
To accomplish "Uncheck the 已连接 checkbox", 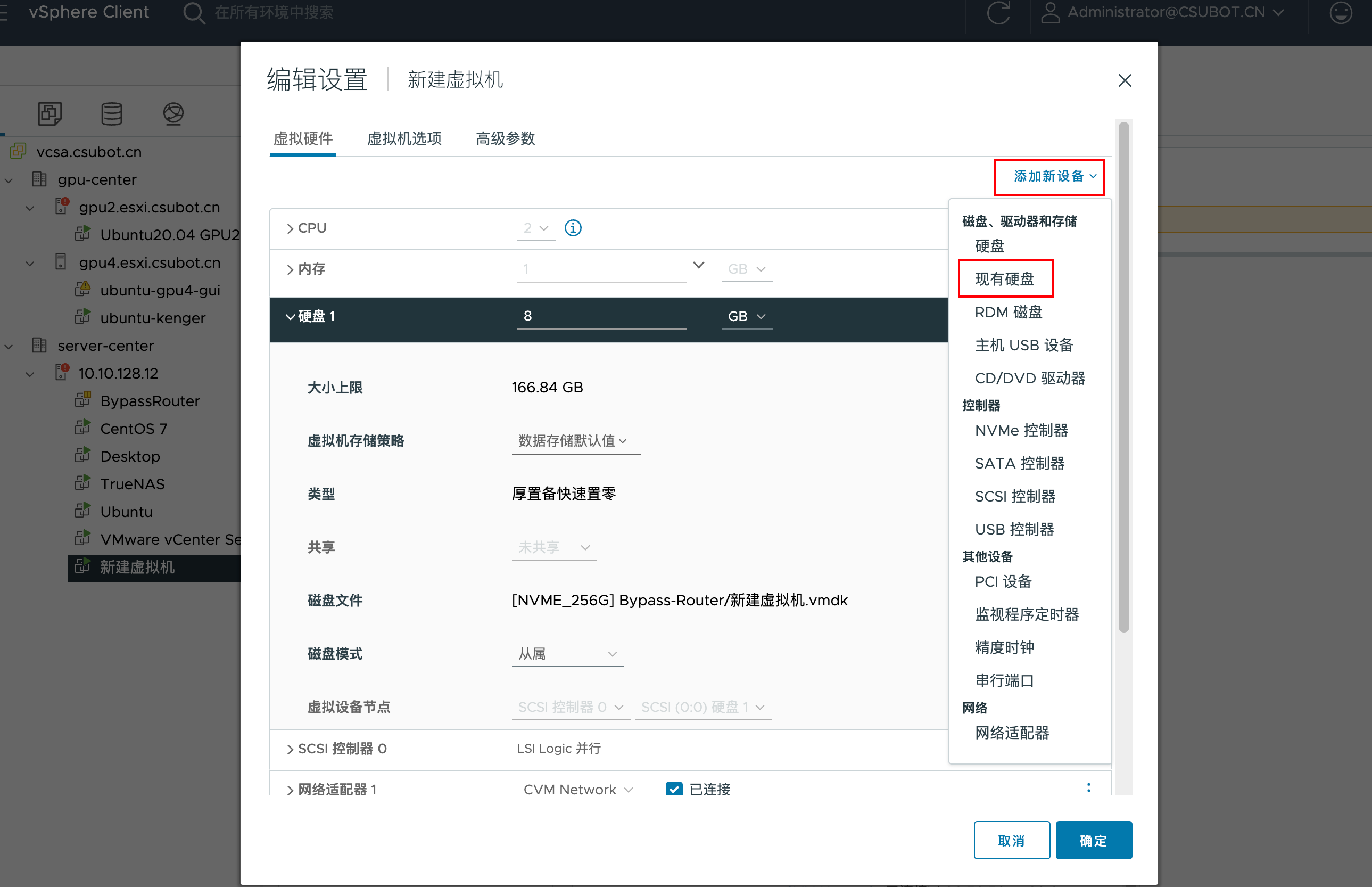I will coord(674,789).
